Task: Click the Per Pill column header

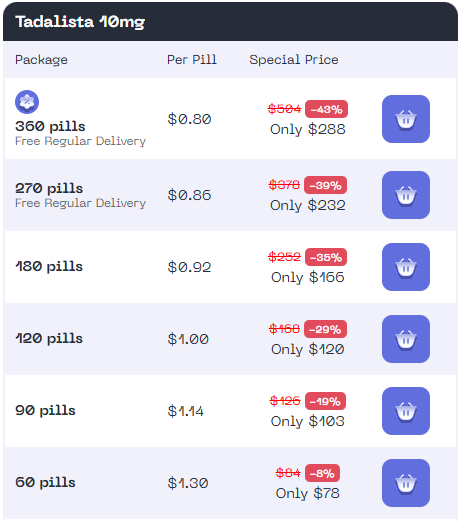Action: [192, 60]
